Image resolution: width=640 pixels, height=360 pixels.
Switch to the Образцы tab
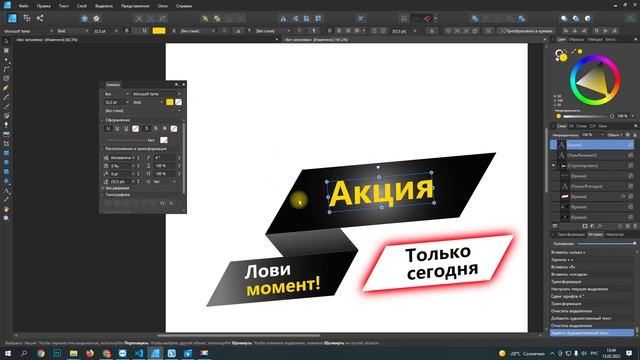(576, 40)
